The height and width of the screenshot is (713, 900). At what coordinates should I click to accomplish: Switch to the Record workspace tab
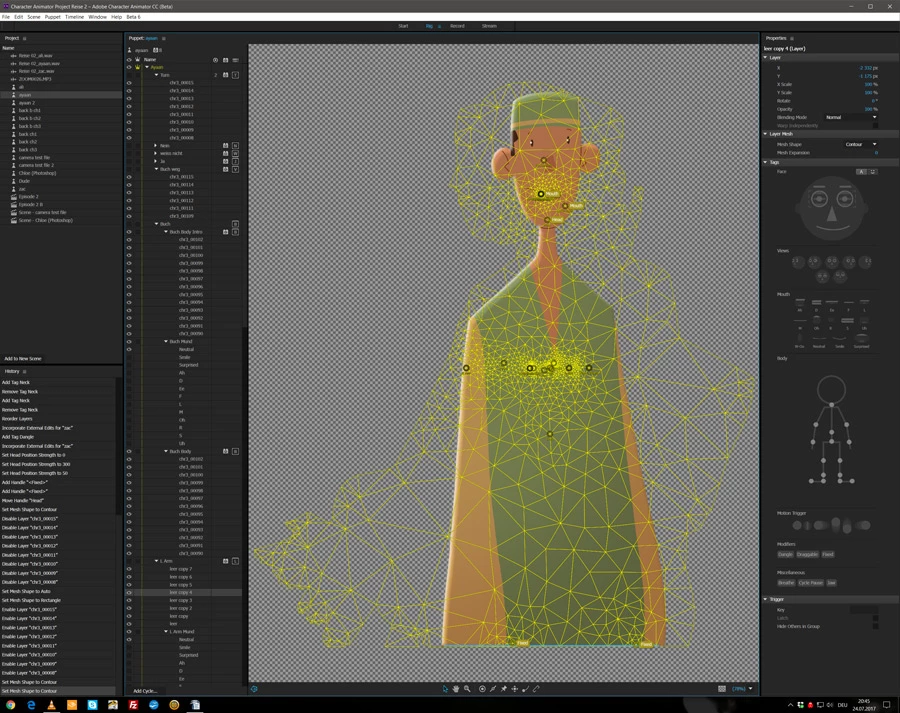pyautogui.click(x=457, y=26)
